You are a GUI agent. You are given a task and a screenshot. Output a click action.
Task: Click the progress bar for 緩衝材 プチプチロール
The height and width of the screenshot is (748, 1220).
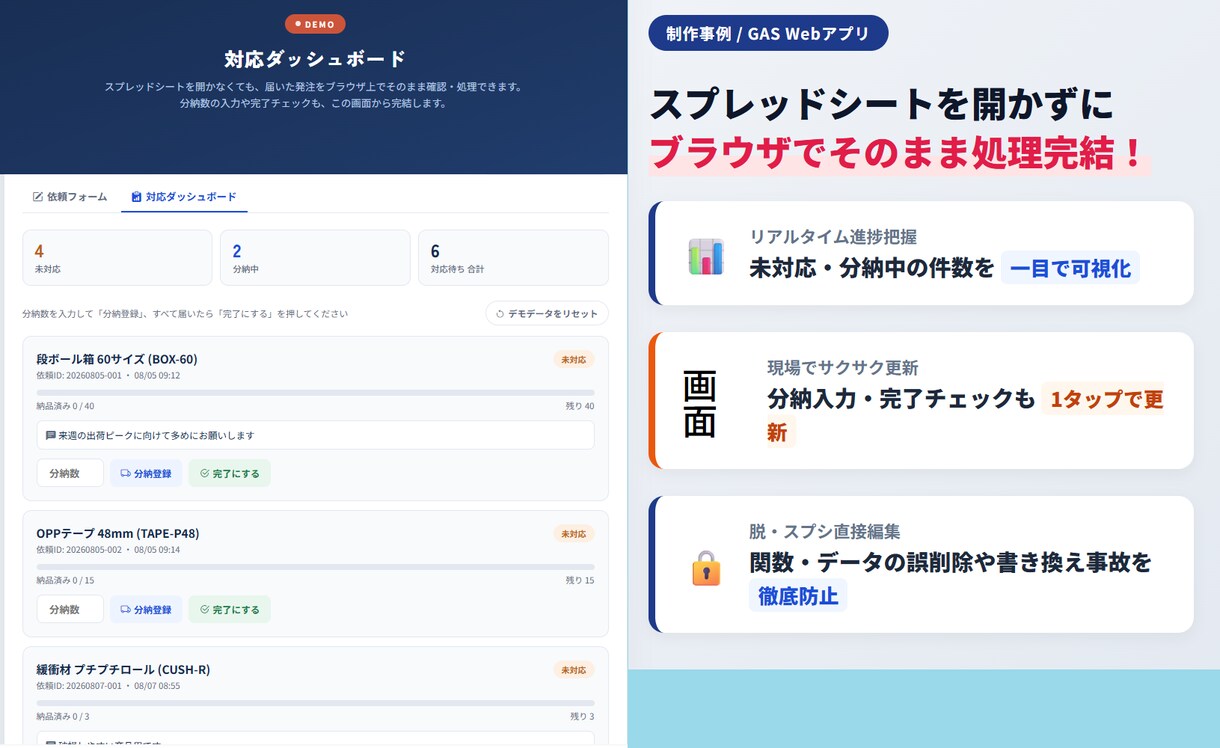click(x=315, y=703)
